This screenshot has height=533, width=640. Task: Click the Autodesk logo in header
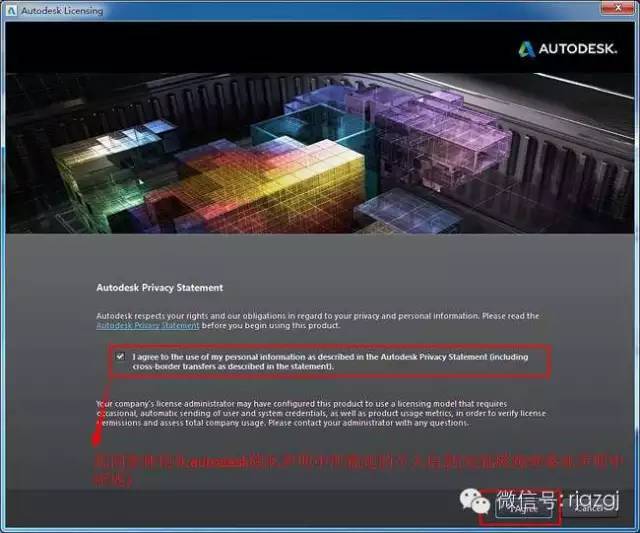tap(567, 49)
